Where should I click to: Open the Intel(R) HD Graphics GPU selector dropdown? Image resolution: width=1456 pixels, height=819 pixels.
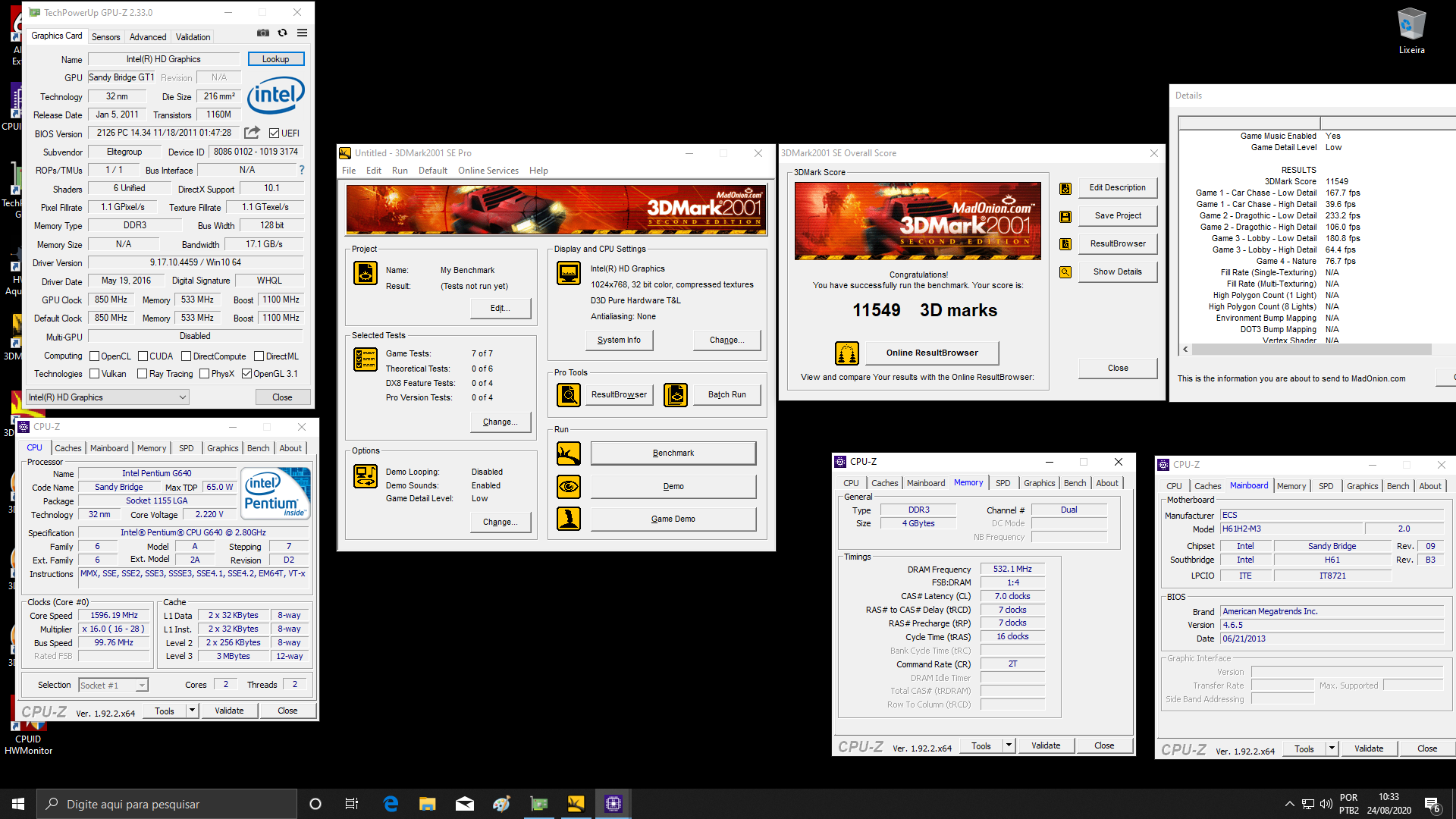(x=108, y=397)
